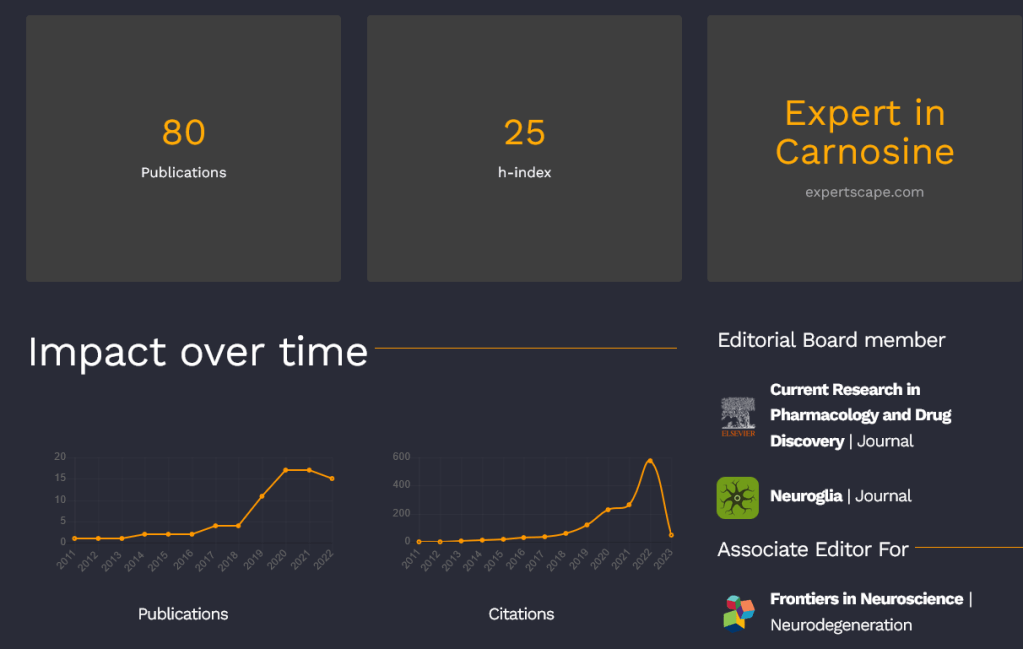This screenshot has height=649, width=1023.
Task: Select the 80 Publications stat card
Action: pos(183,148)
